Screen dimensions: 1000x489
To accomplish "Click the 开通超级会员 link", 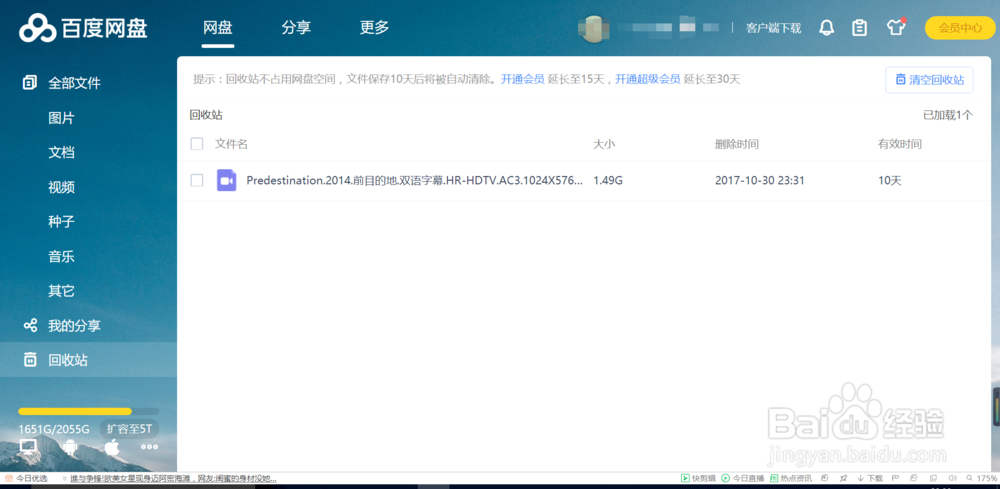I will click(647, 80).
